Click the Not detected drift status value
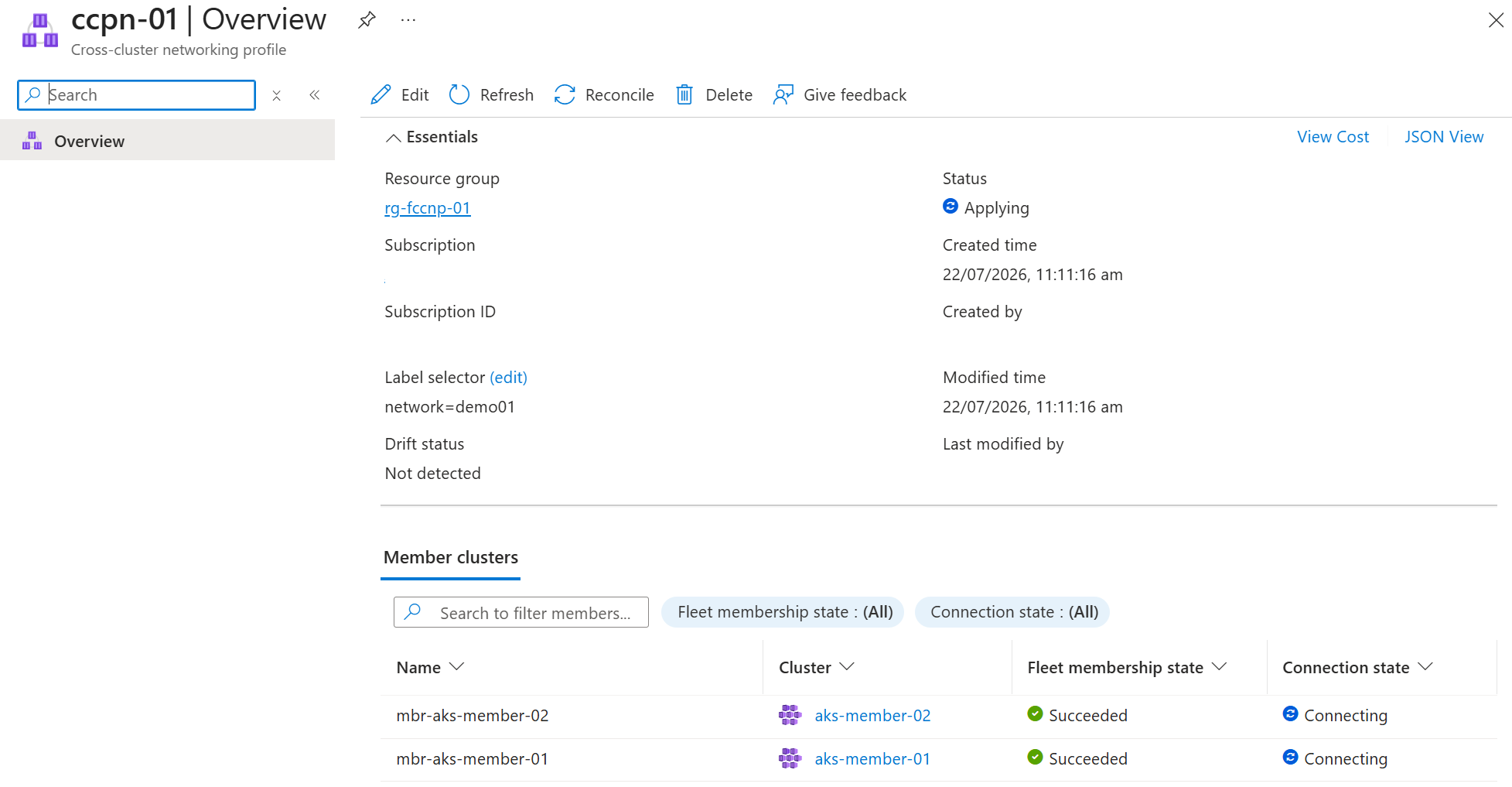Screen dimensions: 1512x787 [x=432, y=474]
